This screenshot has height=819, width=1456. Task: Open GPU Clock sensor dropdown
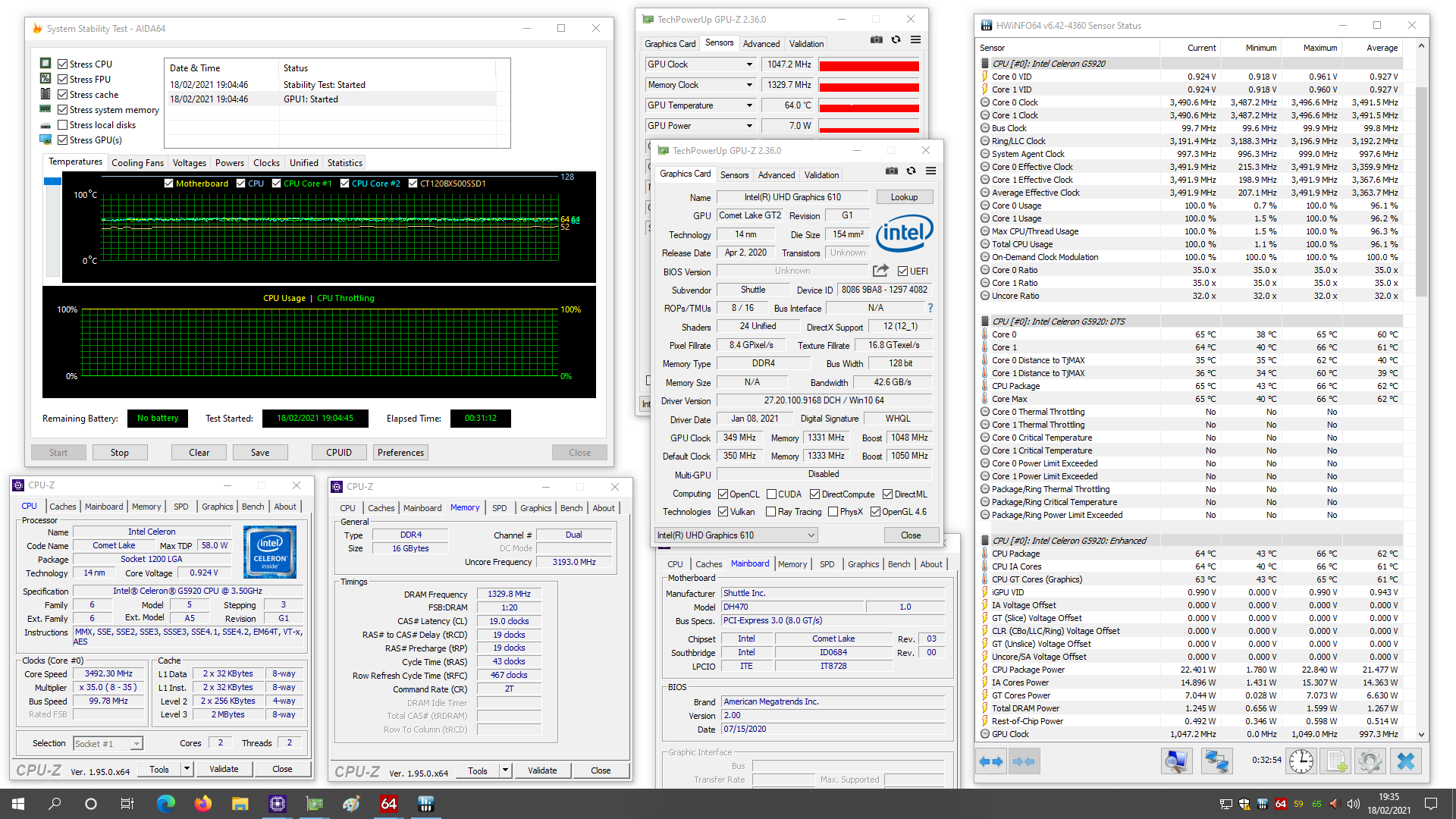pos(749,64)
